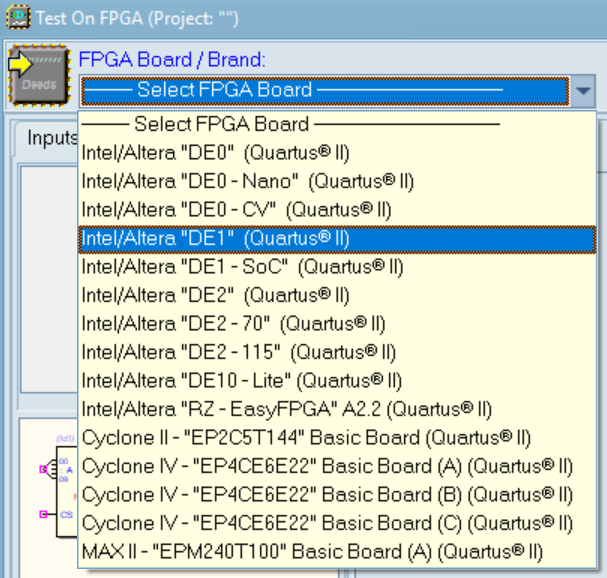
Task: Select Intel/Altera "DE1 - SoC" board
Action: point(337,267)
